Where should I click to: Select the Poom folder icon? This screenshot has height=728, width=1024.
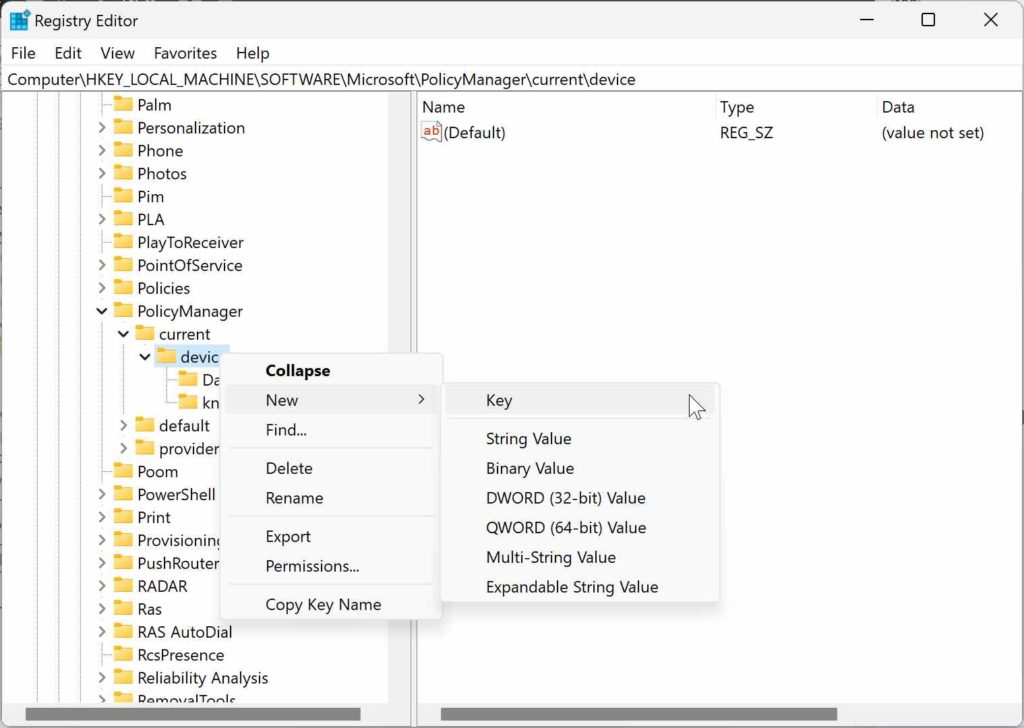coord(123,471)
